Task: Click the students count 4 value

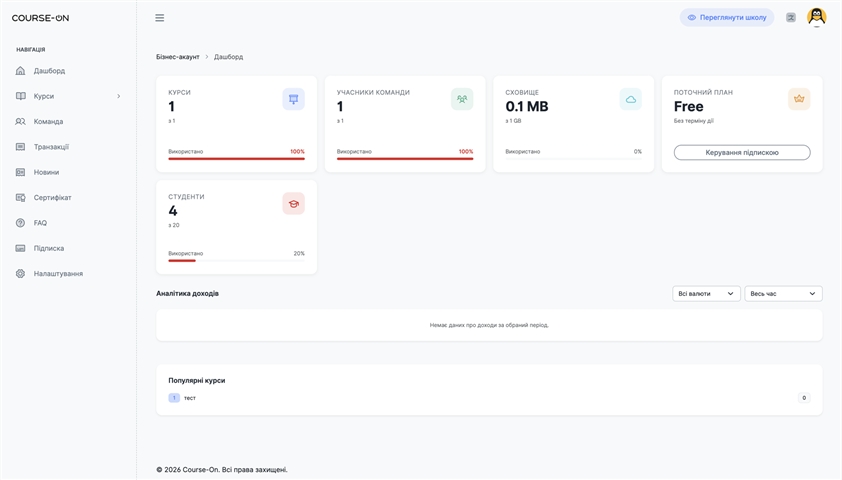Action: coord(173,211)
